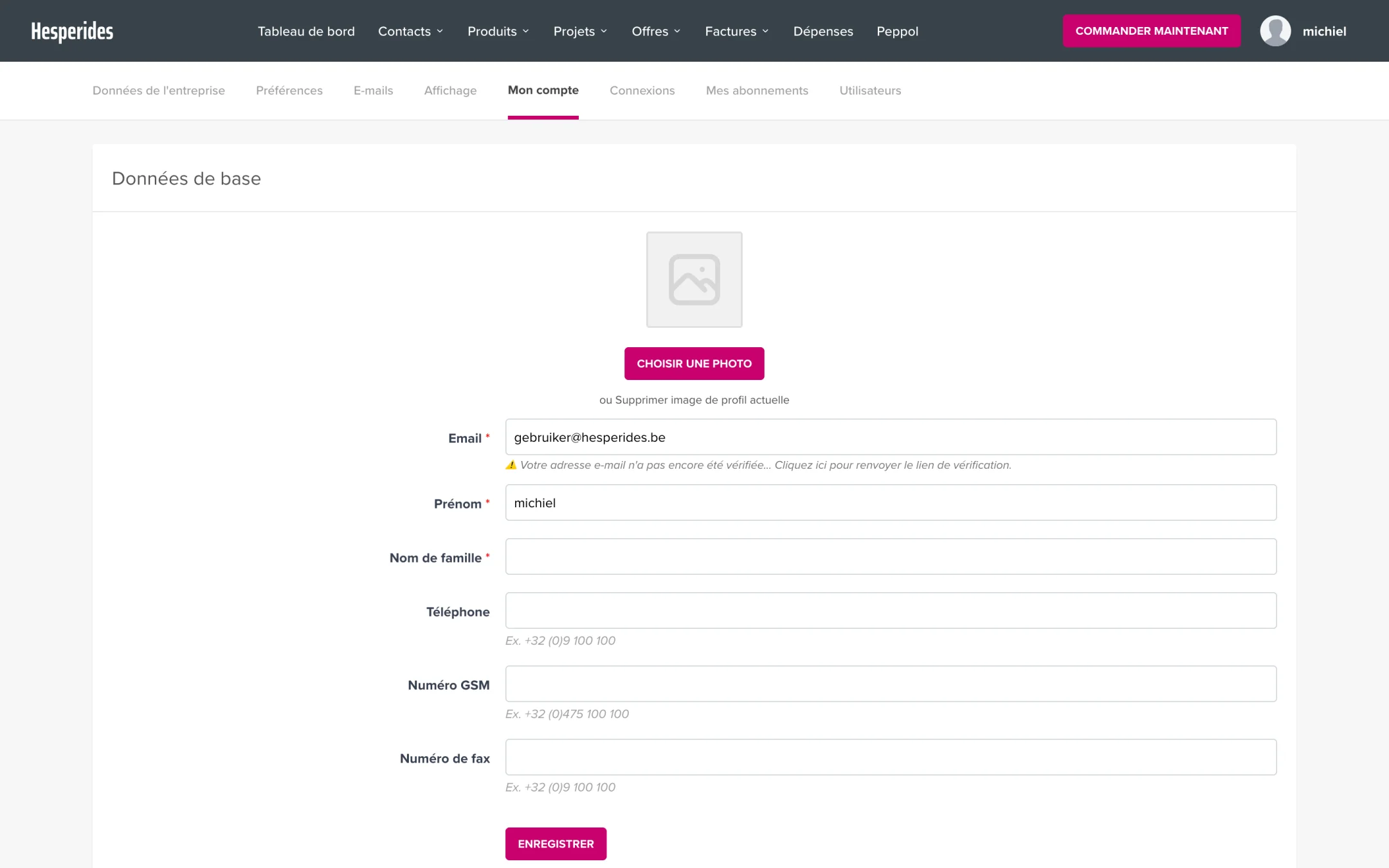Click the michiel user avatar icon
Screen dimensions: 1389x868
point(1275,31)
